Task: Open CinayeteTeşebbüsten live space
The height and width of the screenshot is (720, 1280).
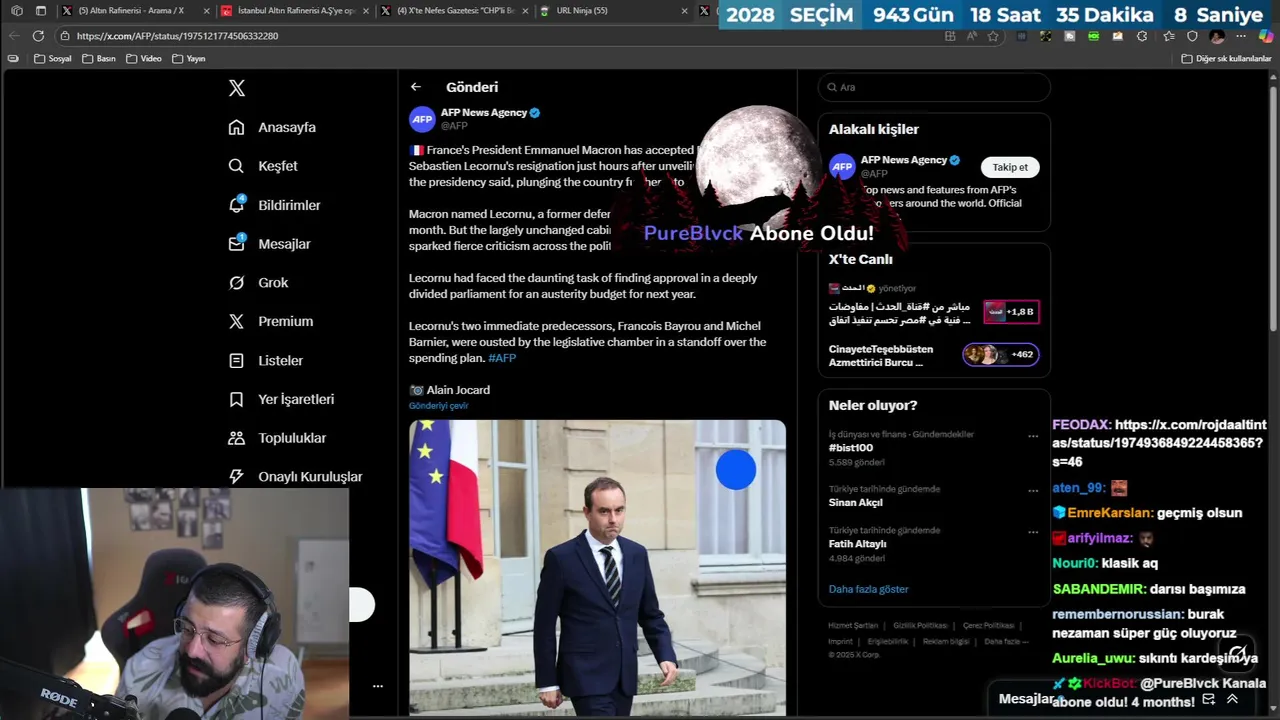Action: (934, 355)
